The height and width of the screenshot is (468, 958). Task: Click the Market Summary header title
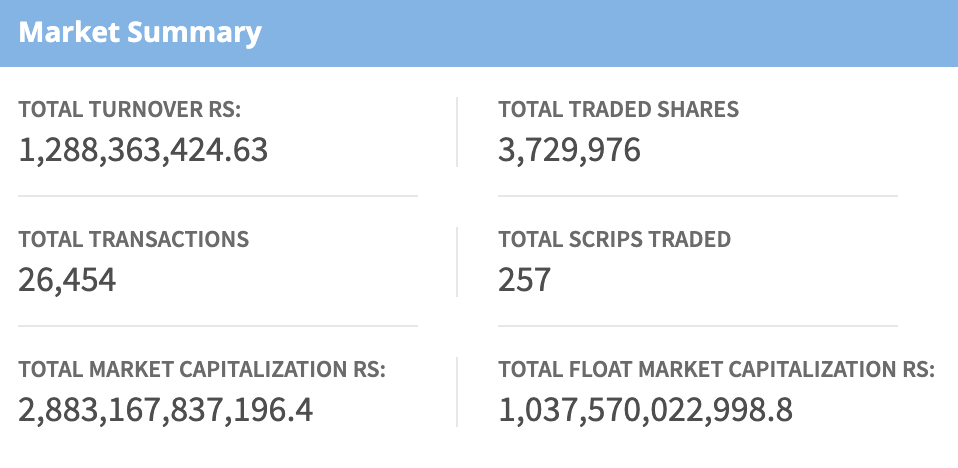click(x=140, y=32)
